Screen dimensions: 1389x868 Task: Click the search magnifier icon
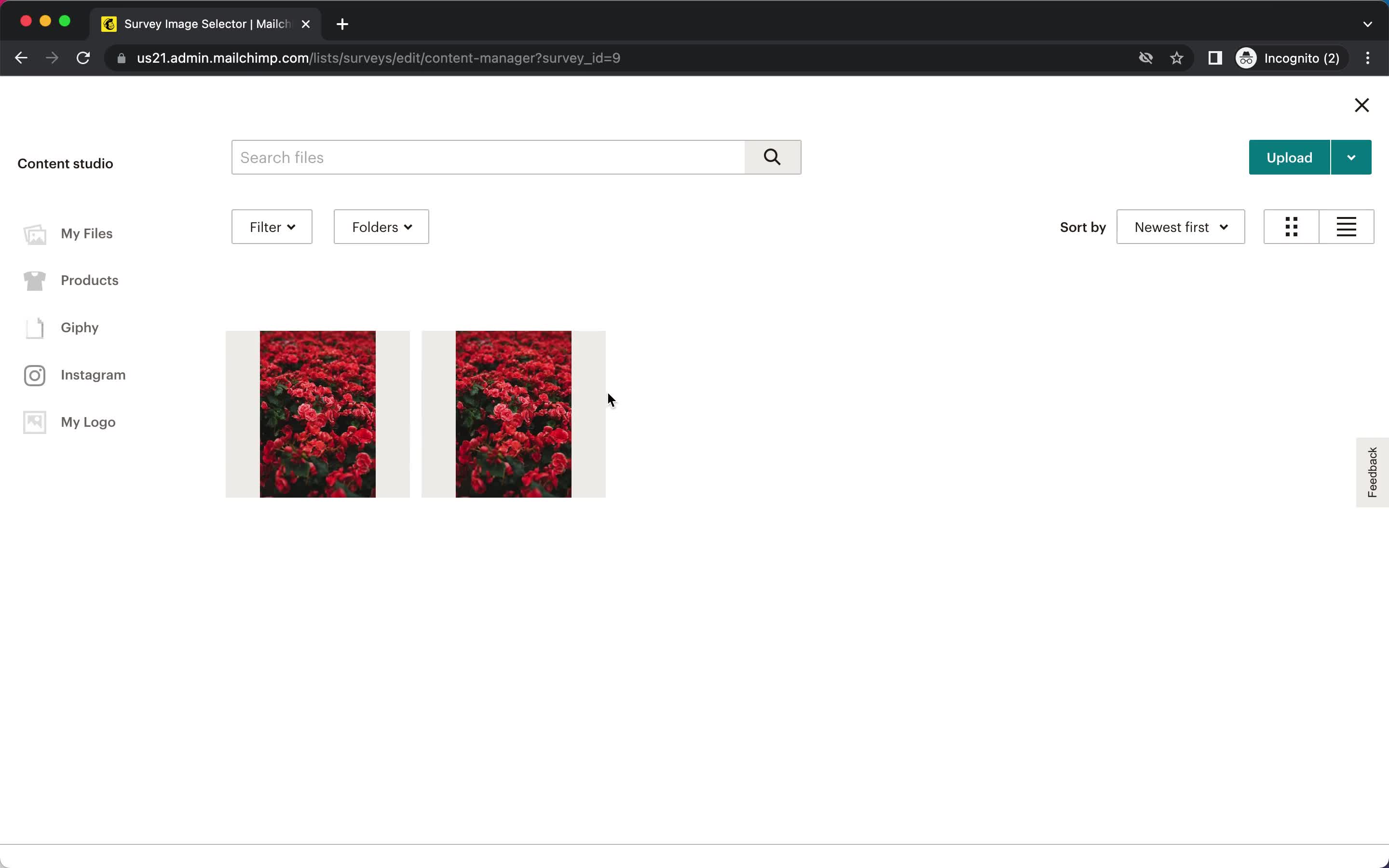pyautogui.click(x=771, y=157)
